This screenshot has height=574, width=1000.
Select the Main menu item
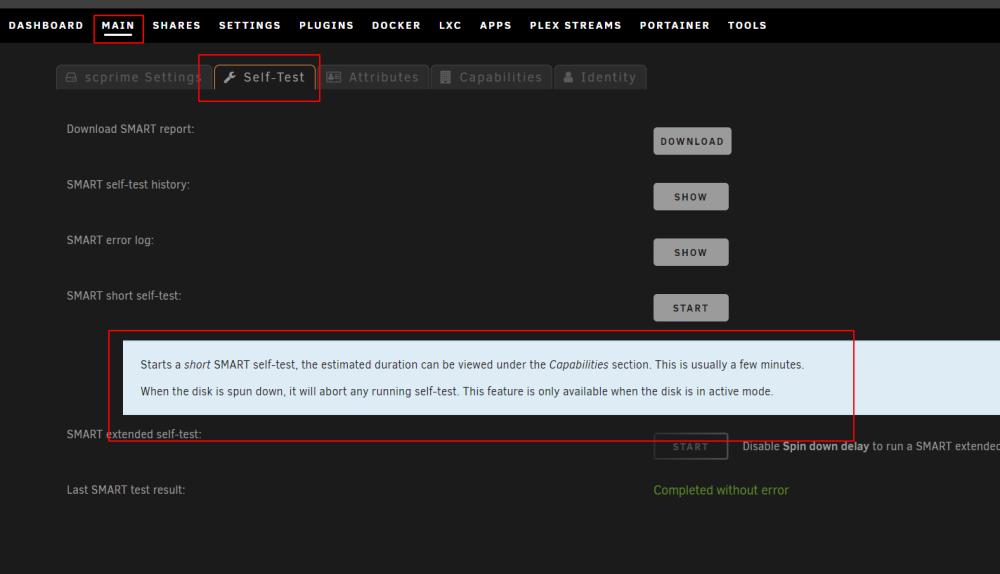click(x=118, y=26)
